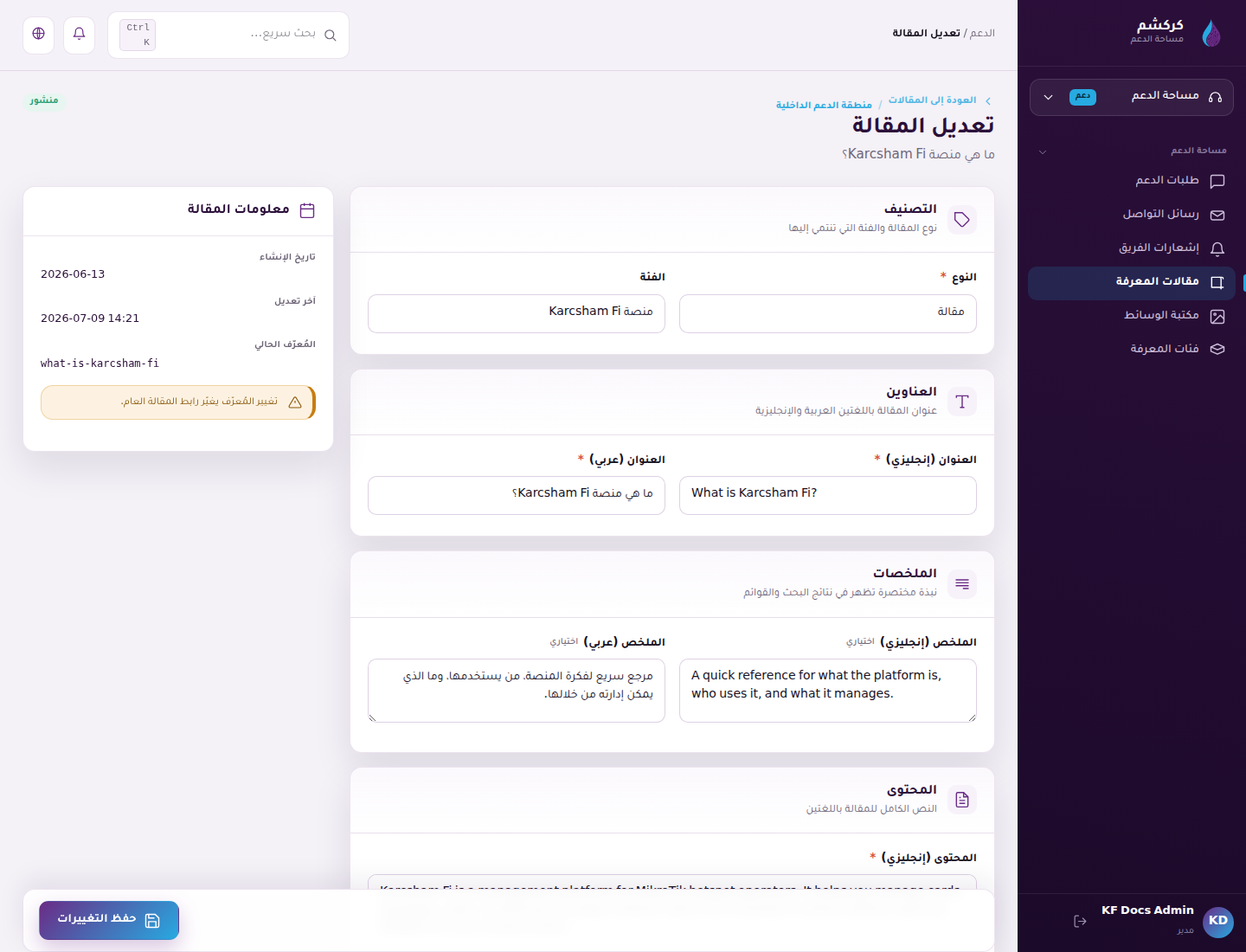Click the creation date 2026-06-13
This screenshot has height=952, width=1246.
click(x=73, y=274)
